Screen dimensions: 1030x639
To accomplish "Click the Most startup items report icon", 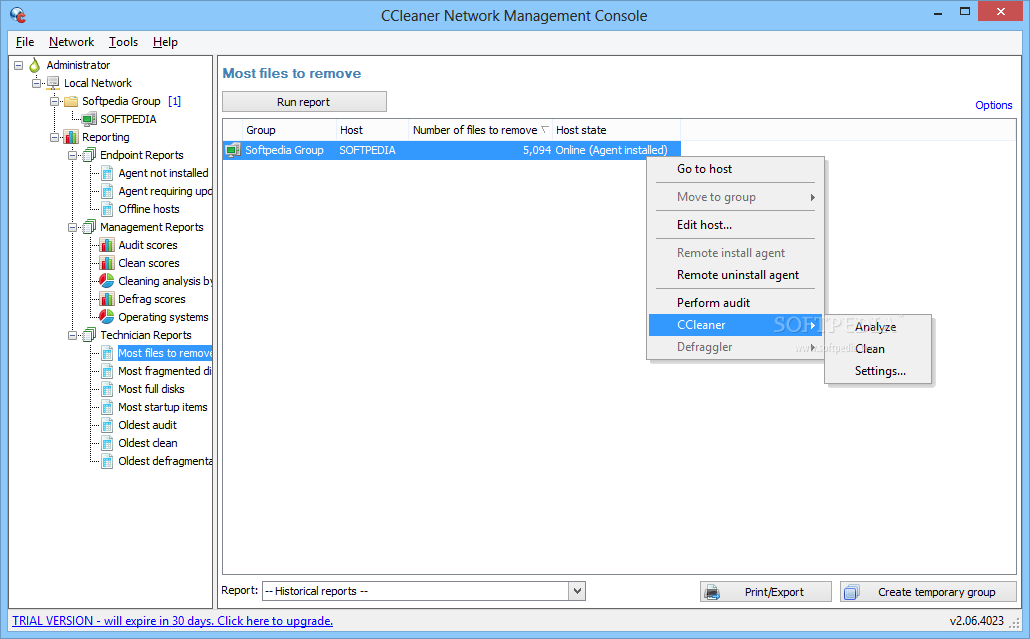I will [107, 407].
